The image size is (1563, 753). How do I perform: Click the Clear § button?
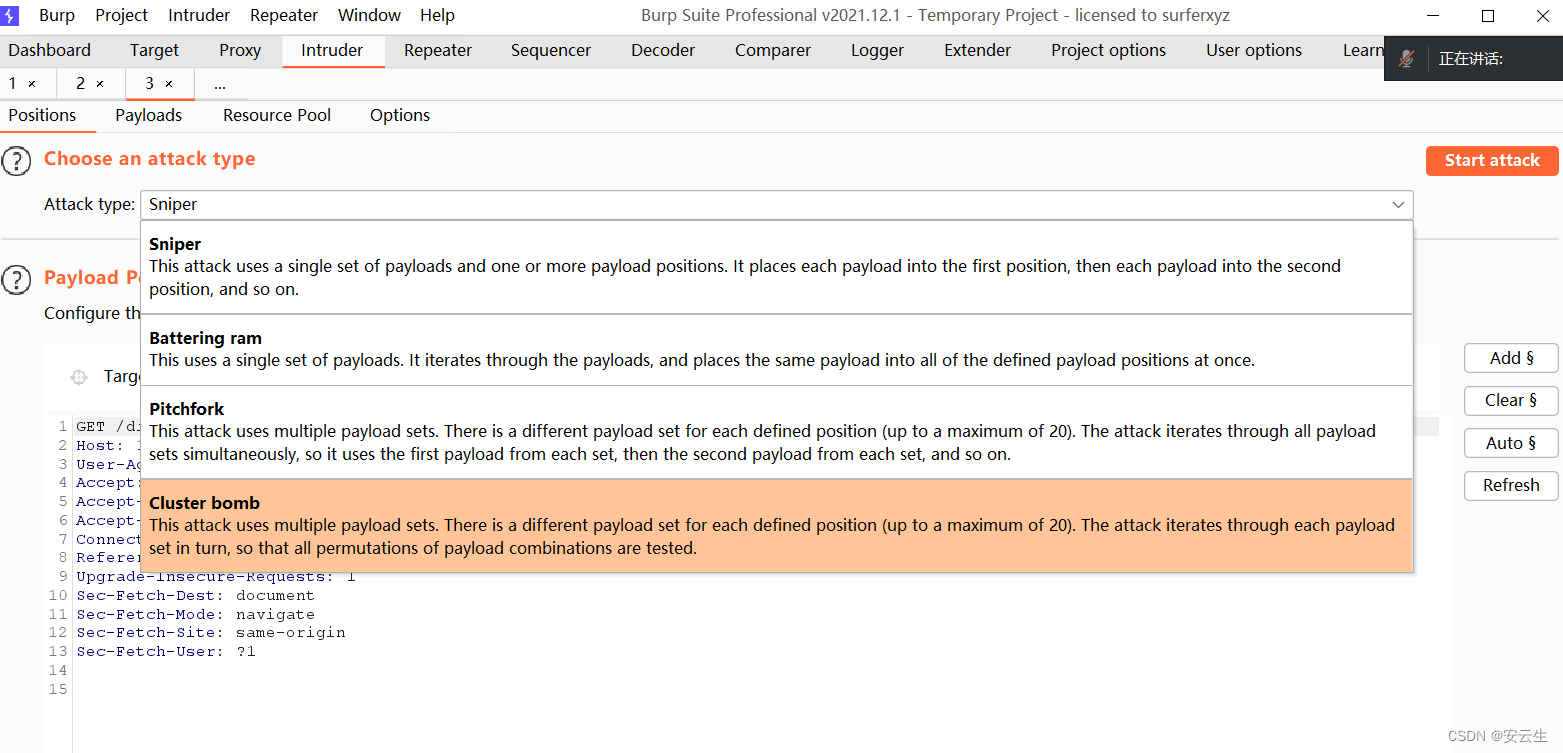tap(1511, 400)
